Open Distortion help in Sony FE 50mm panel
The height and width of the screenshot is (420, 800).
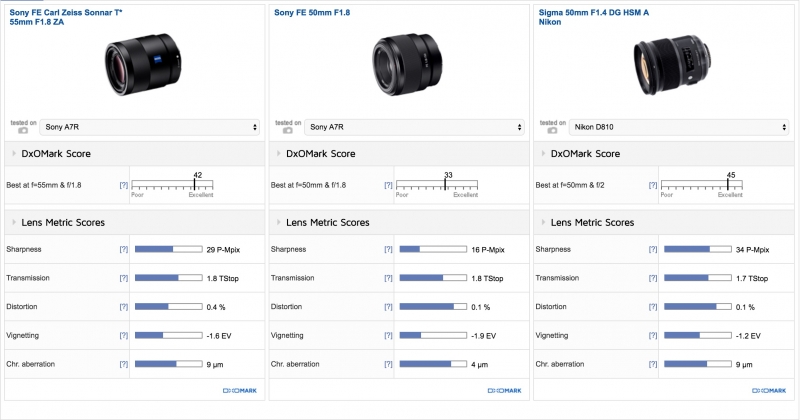tap(388, 307)
